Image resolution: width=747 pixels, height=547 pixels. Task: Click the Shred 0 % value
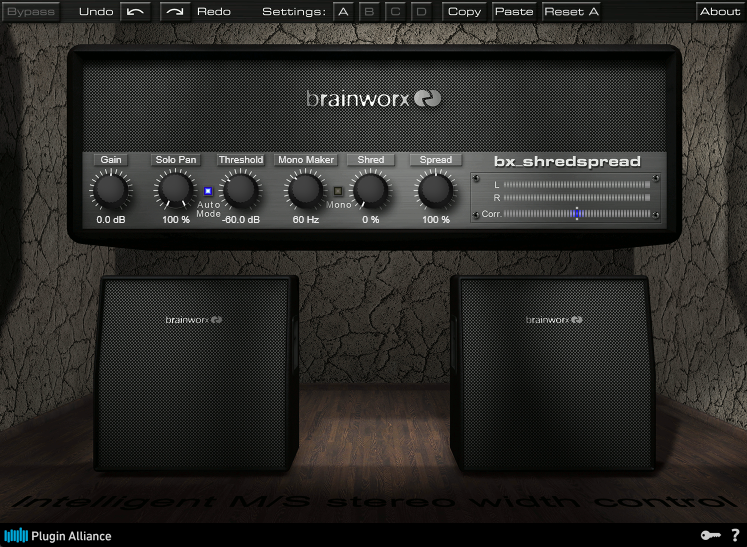coord(371,220)
